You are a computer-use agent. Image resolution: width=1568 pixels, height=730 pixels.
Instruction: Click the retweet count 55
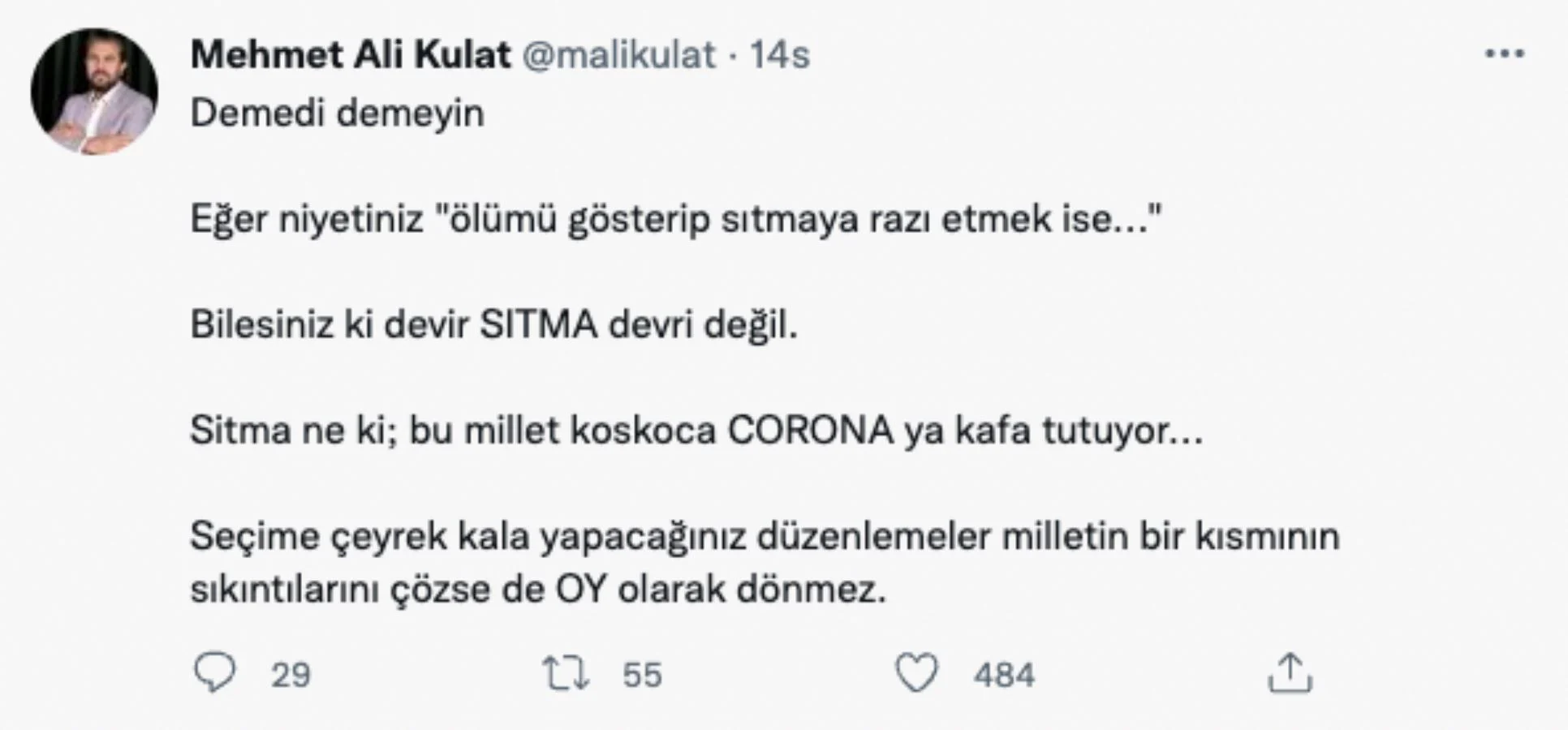642,675
